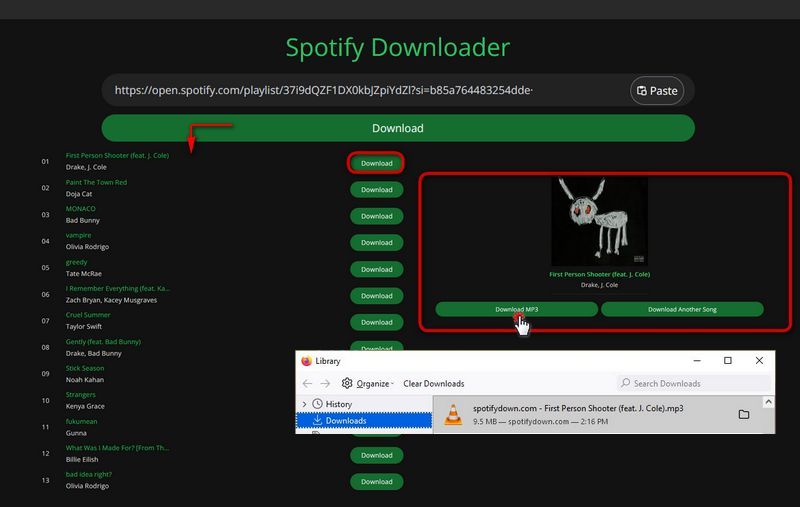Click the downloaded mp3 file name
This screenshot has width=800, height=507.
pyautogui.click(x=578, y=408)
